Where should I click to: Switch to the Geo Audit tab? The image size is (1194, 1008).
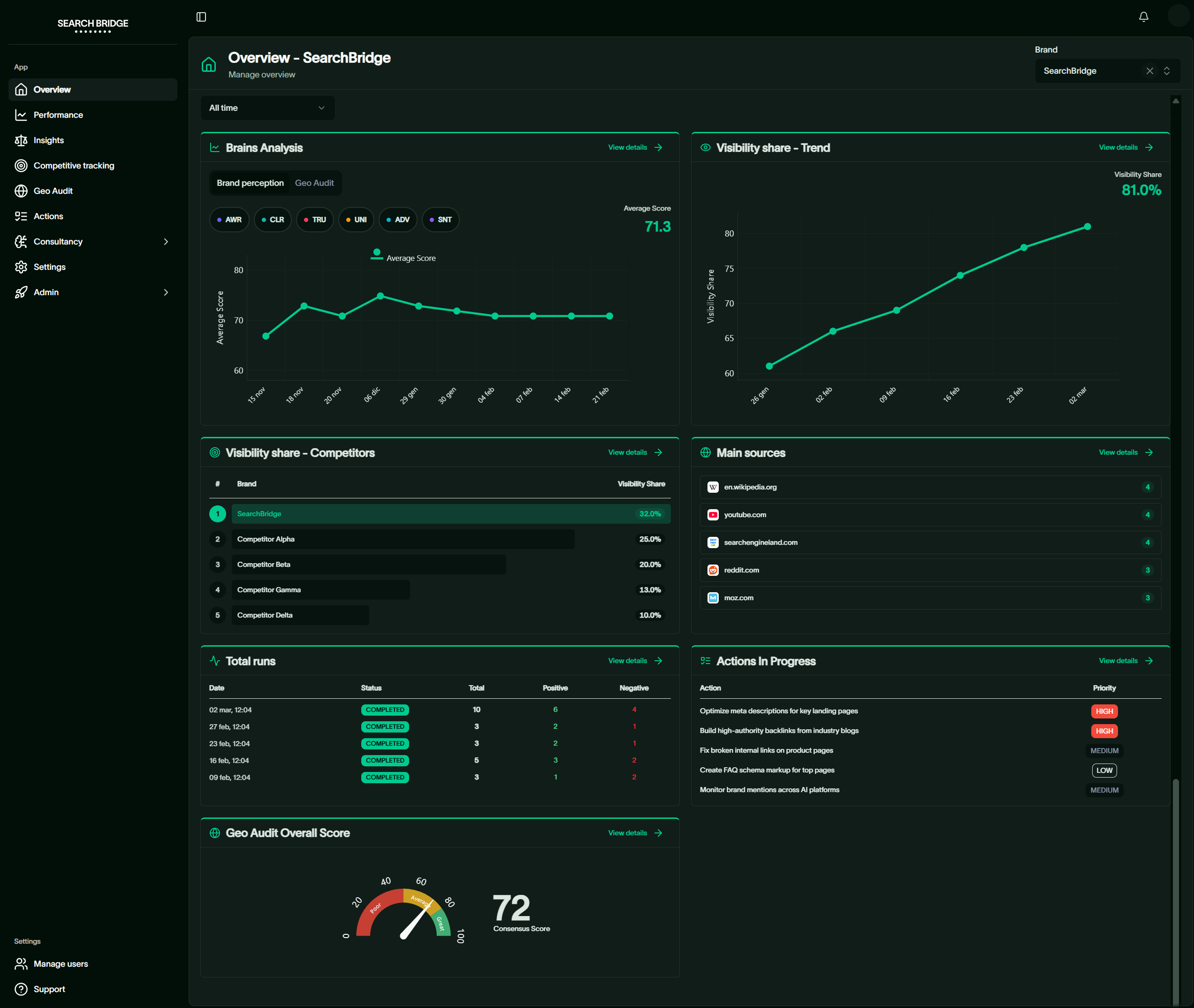(x=314, y=183)
